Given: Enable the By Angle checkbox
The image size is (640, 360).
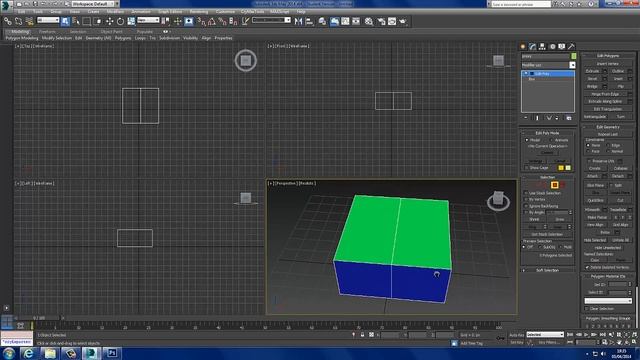Looking at the screenshot, I should pos(526,213).
